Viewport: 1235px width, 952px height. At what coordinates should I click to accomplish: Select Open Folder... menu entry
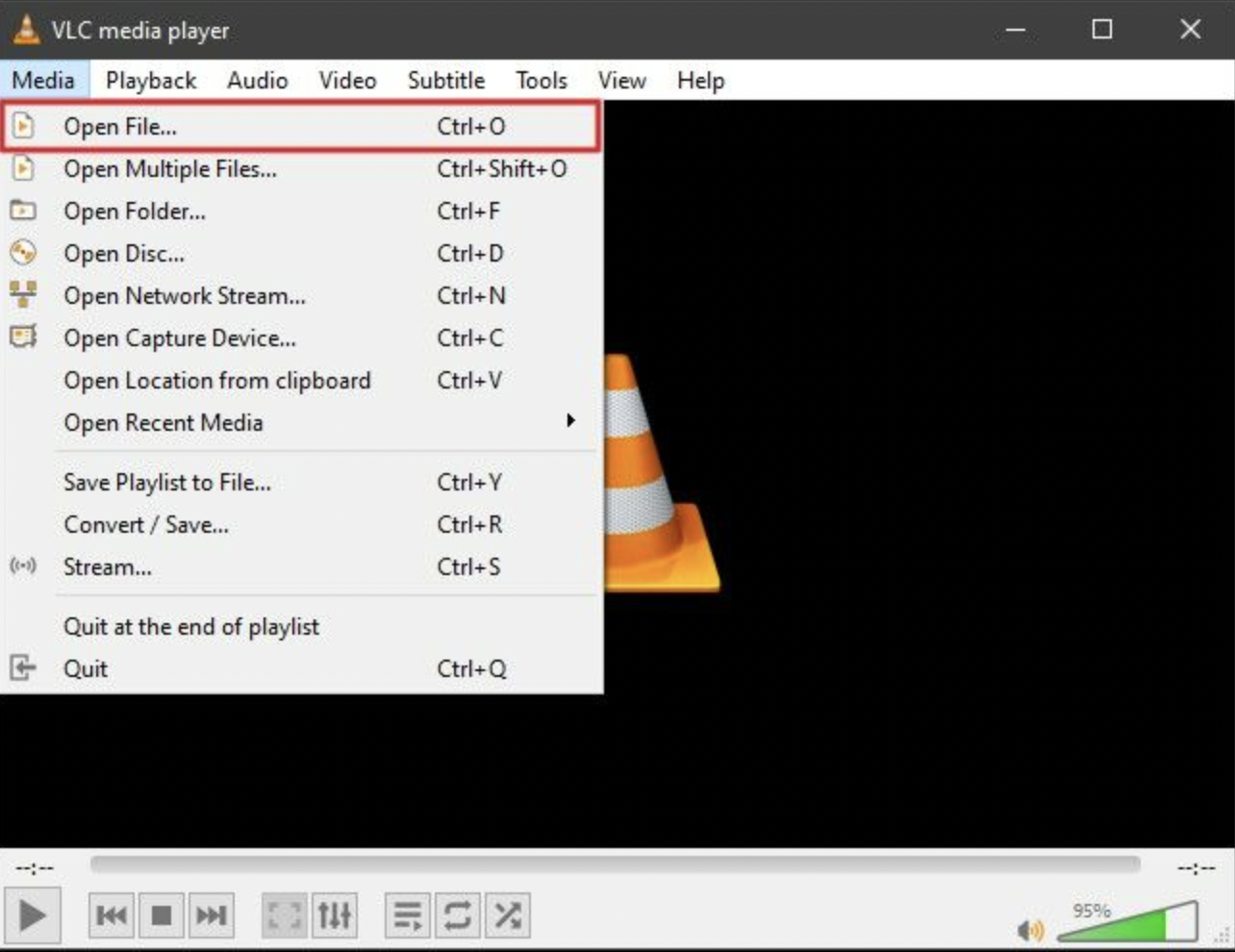301,211
